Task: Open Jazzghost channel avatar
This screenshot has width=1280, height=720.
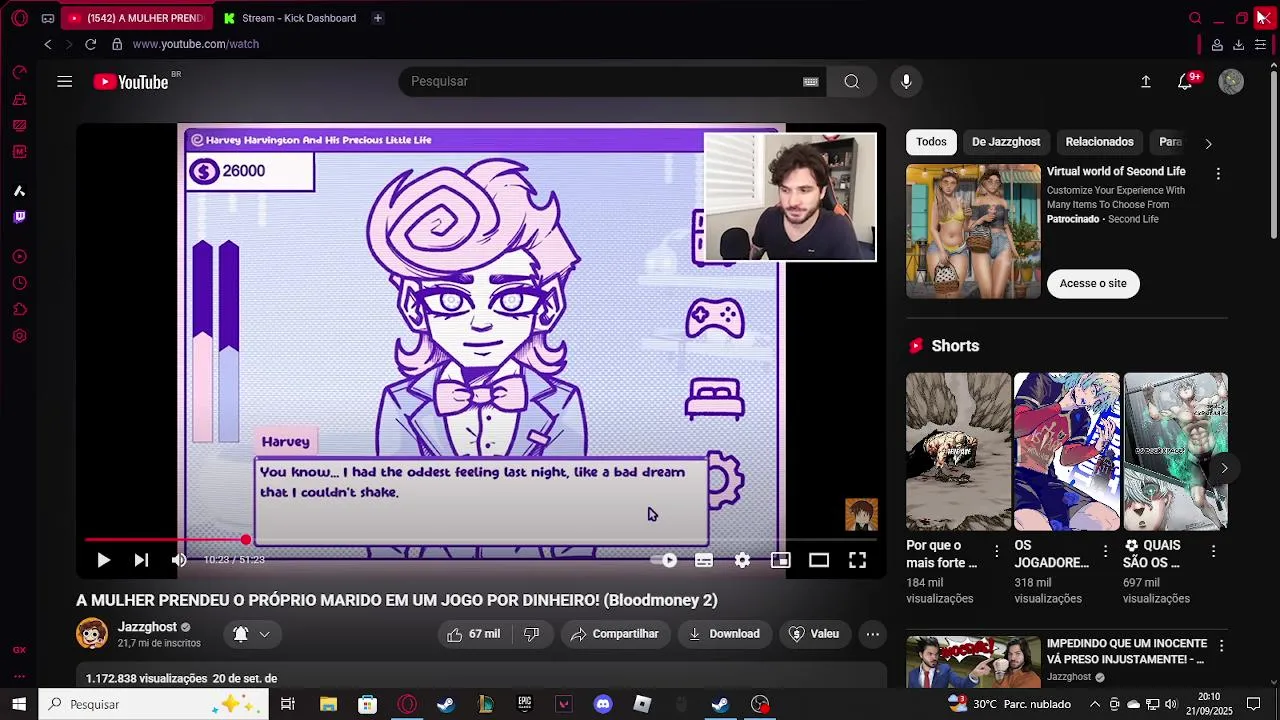Action: (92, 634)
